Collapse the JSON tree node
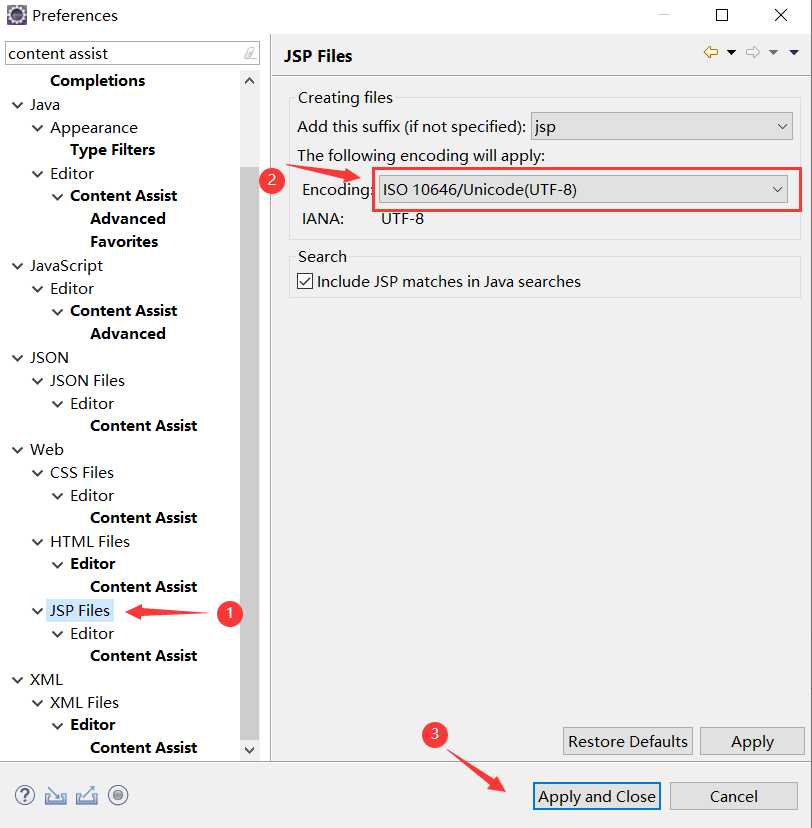Screen dimensions: 812x828 (17, 358)
